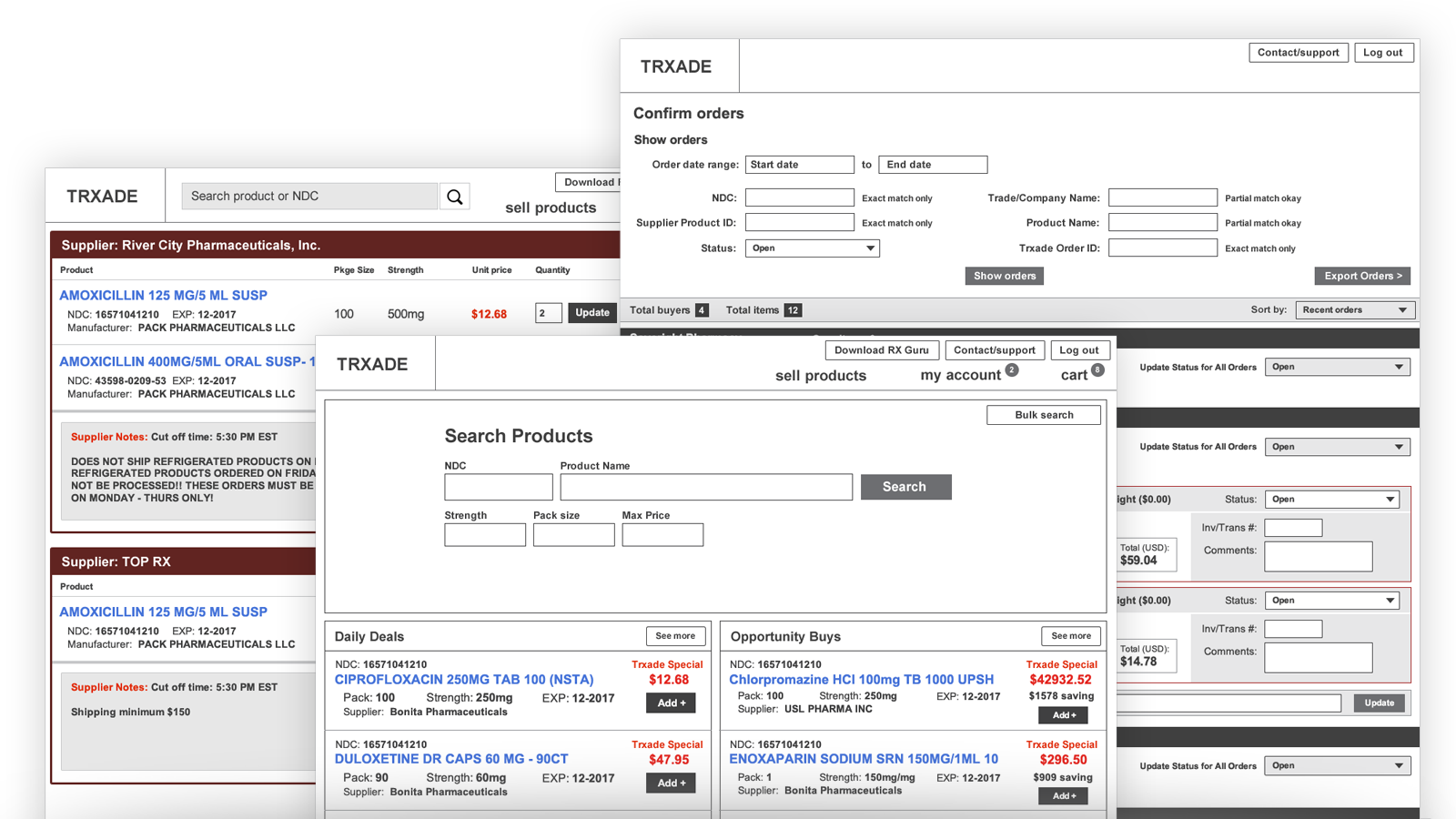This screenshot has width=1456, height=819.
Task: Expand the Status dropdown beside the $14.78 total
Action: click(x=1332, y=601)
